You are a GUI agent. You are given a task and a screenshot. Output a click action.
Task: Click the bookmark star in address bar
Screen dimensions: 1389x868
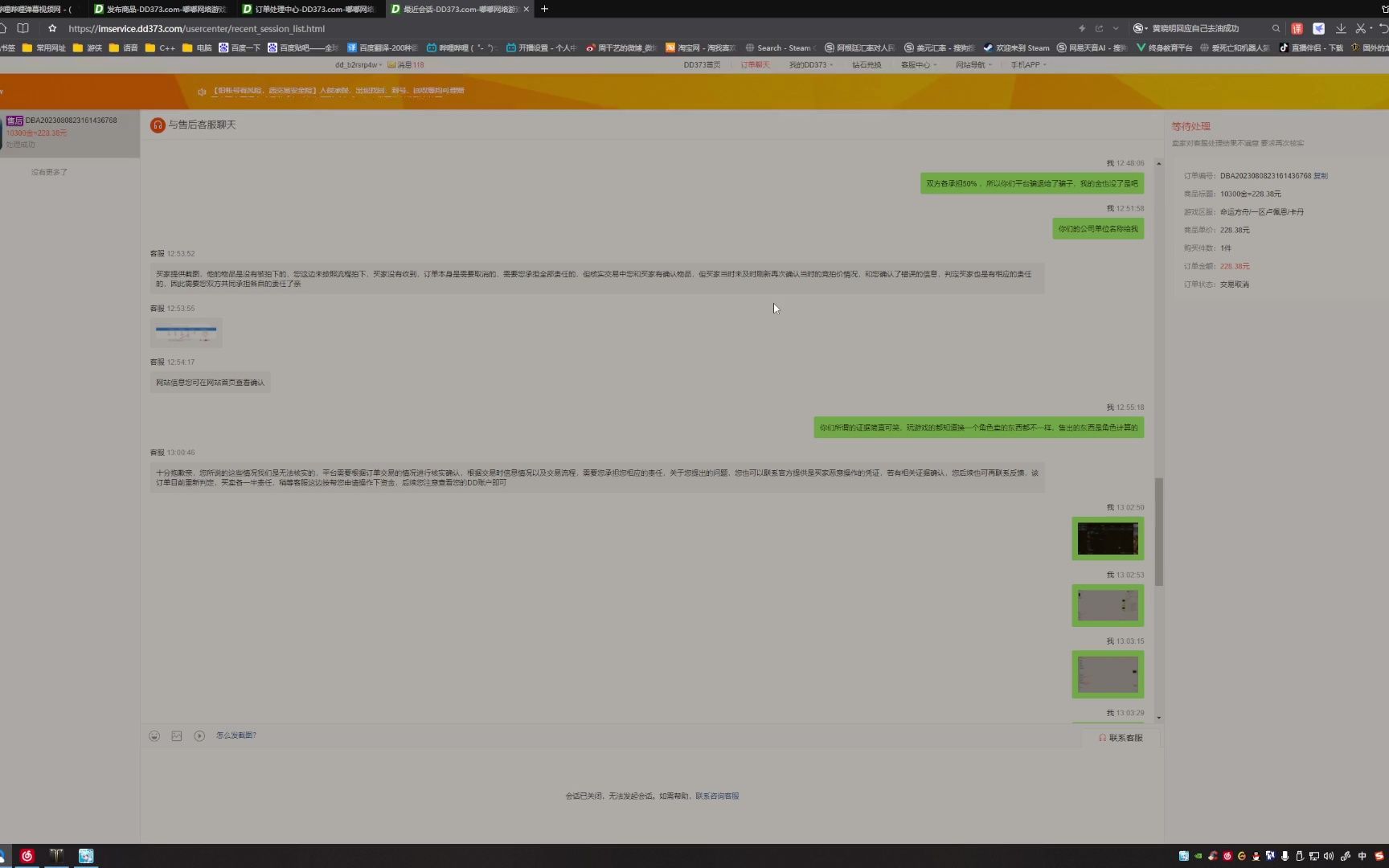click(52, 28)
